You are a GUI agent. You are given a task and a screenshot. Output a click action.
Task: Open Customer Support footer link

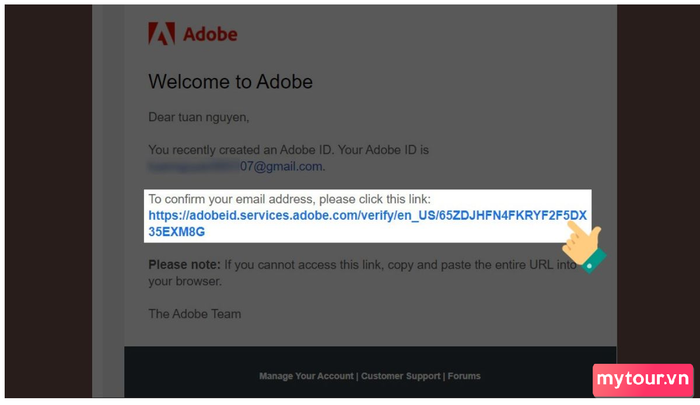point(400,376)
